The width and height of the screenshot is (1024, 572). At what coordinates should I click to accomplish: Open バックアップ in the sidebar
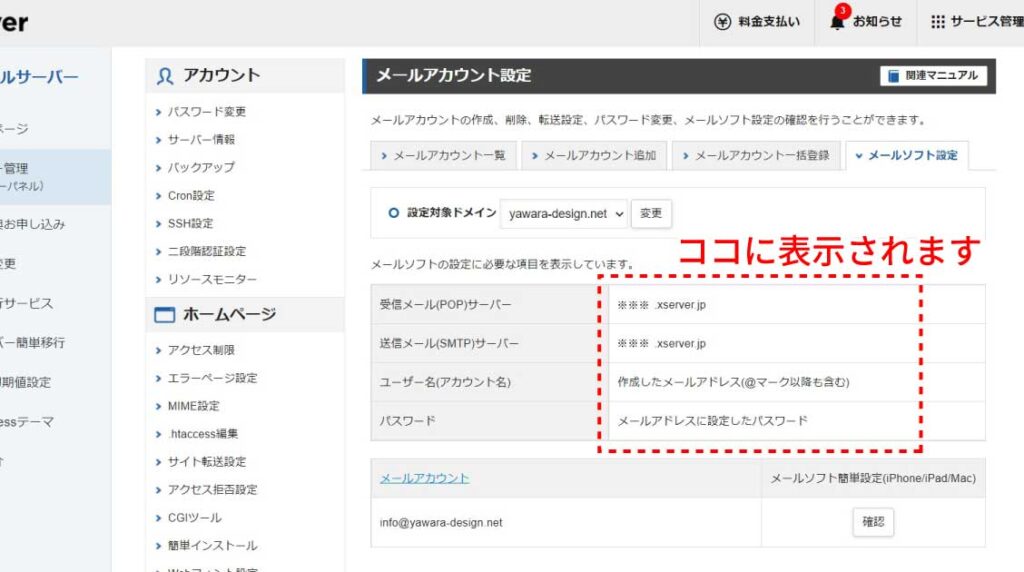click(x=201, y=167)
